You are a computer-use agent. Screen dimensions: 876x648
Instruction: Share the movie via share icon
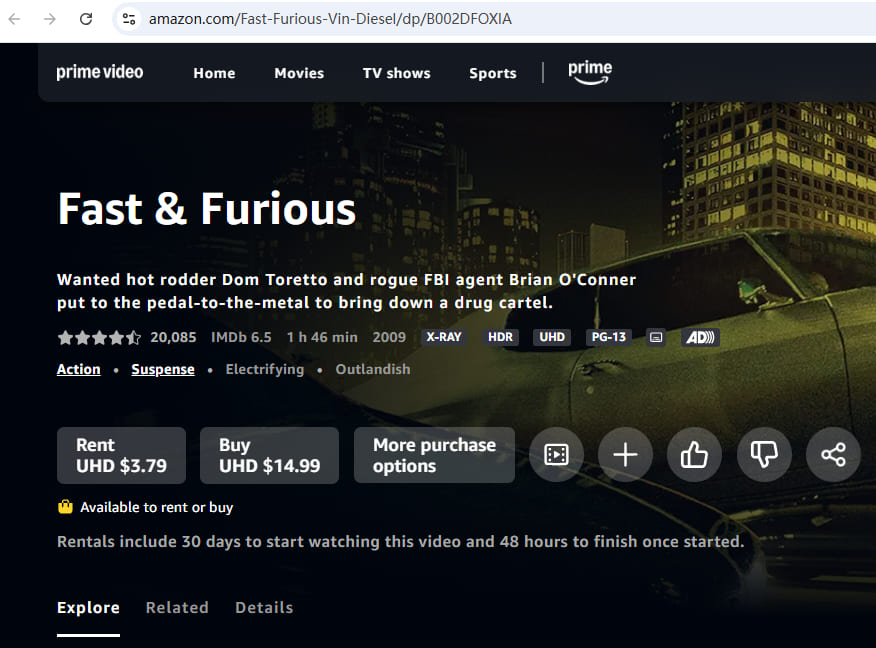point(833,455)
